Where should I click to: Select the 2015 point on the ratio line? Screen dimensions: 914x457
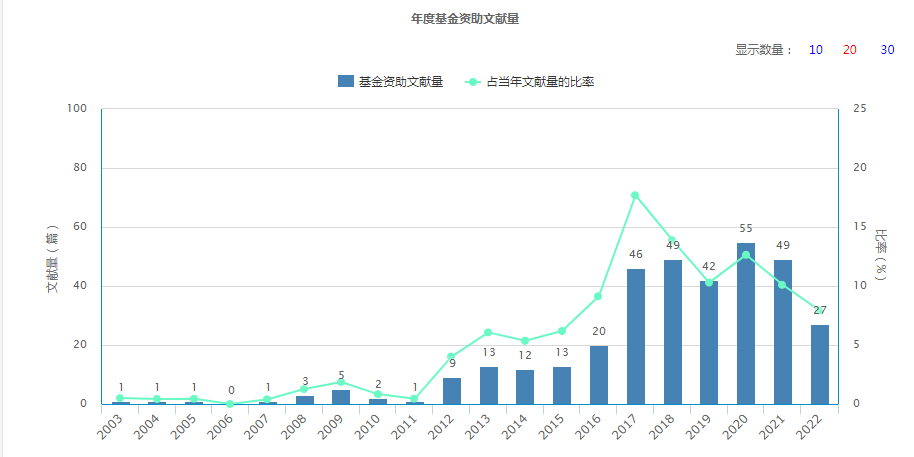click(562, 331)
